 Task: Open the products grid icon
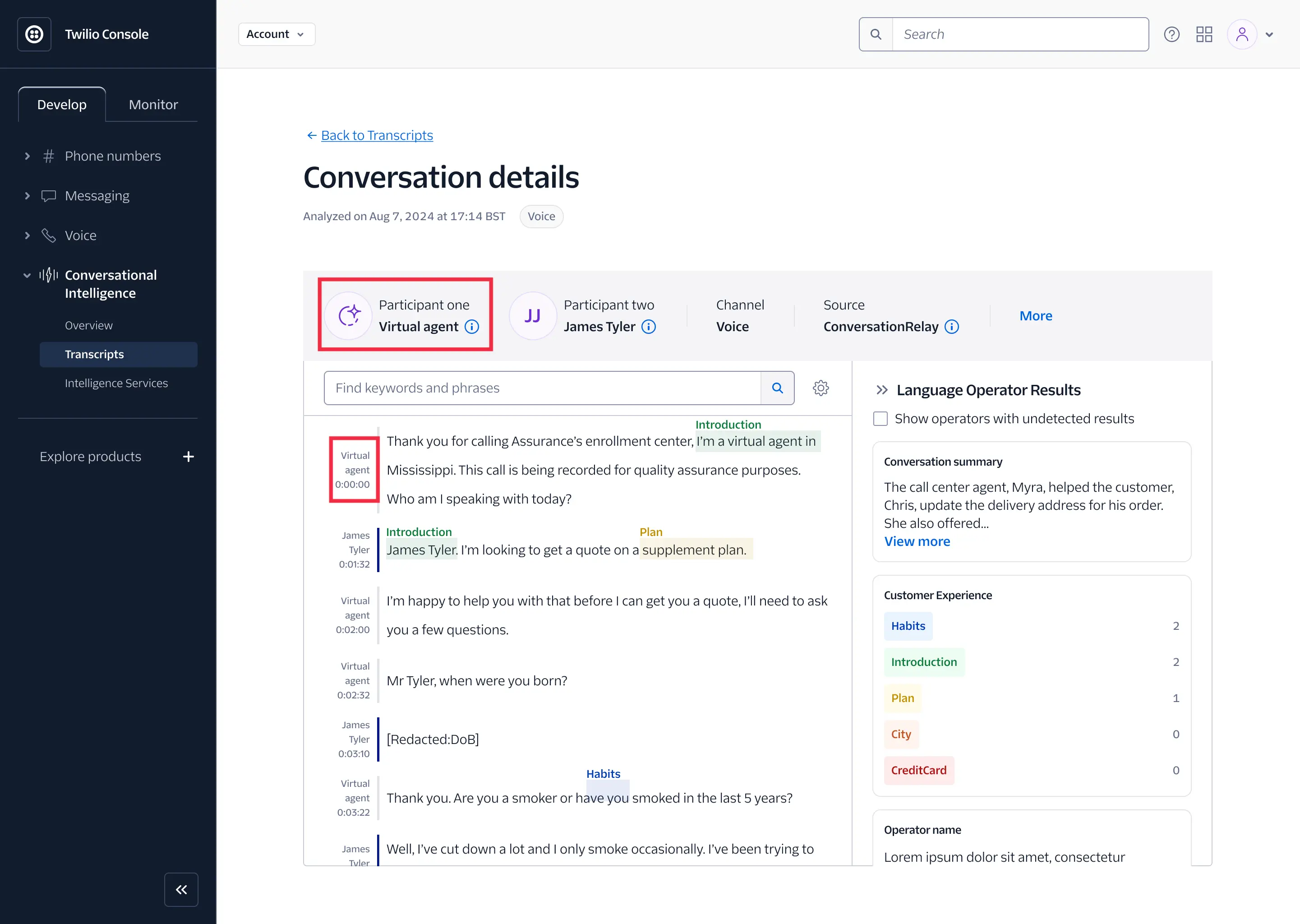pos(1204,35)
